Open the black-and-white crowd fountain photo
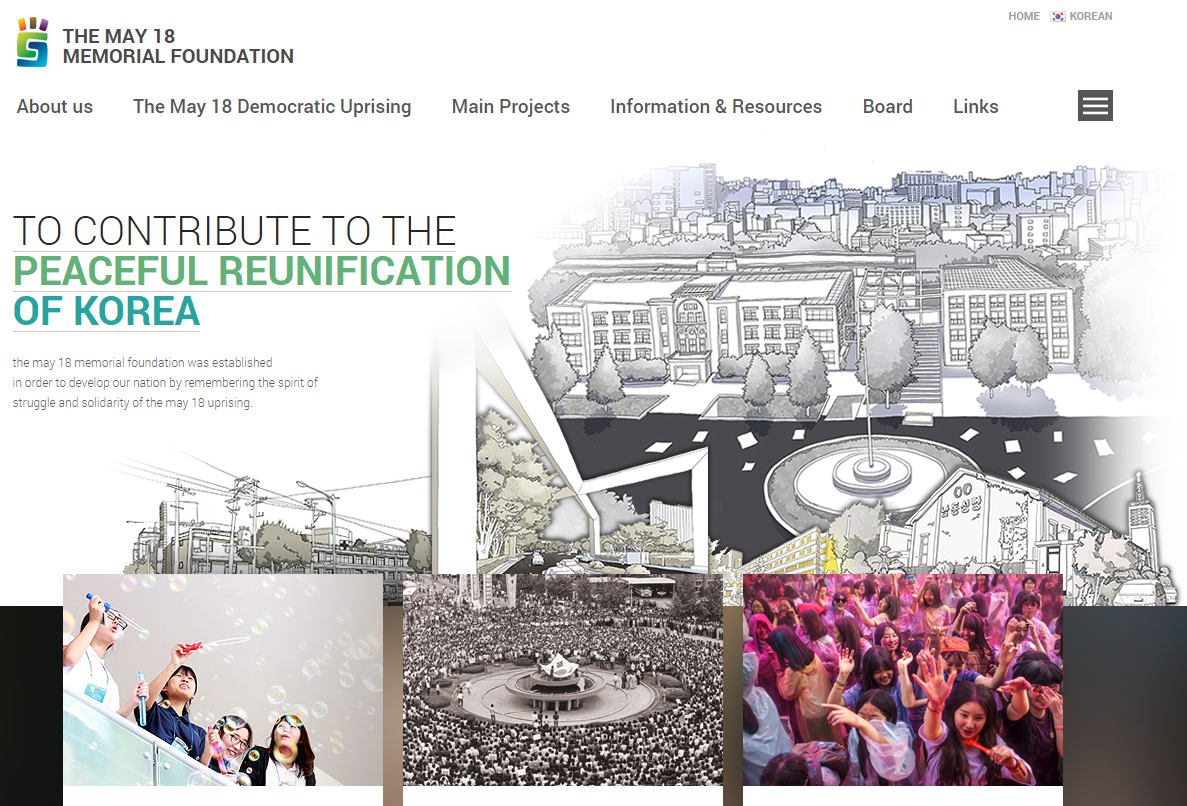 pos(562,680)
